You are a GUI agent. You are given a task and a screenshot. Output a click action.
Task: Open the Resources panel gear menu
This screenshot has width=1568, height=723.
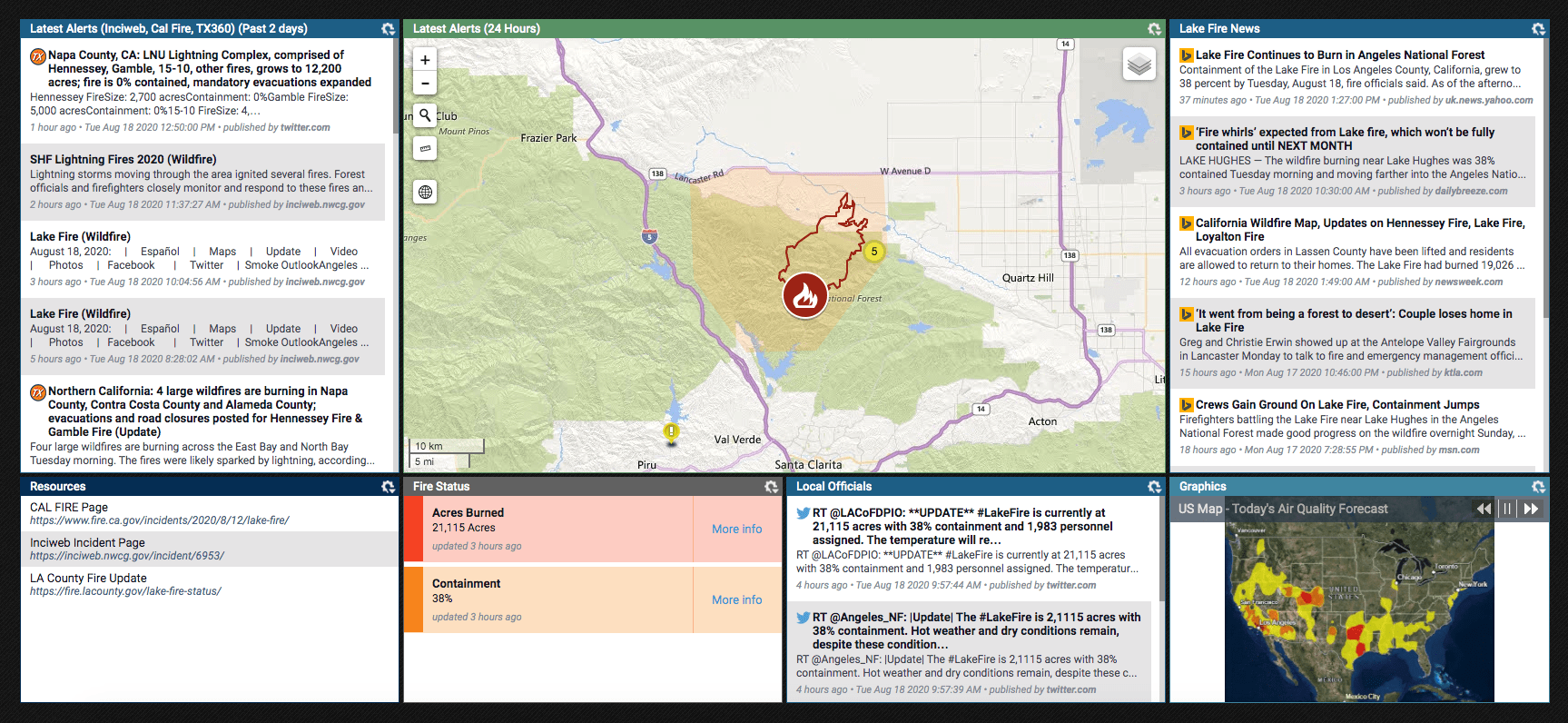[x=388, y=487]
